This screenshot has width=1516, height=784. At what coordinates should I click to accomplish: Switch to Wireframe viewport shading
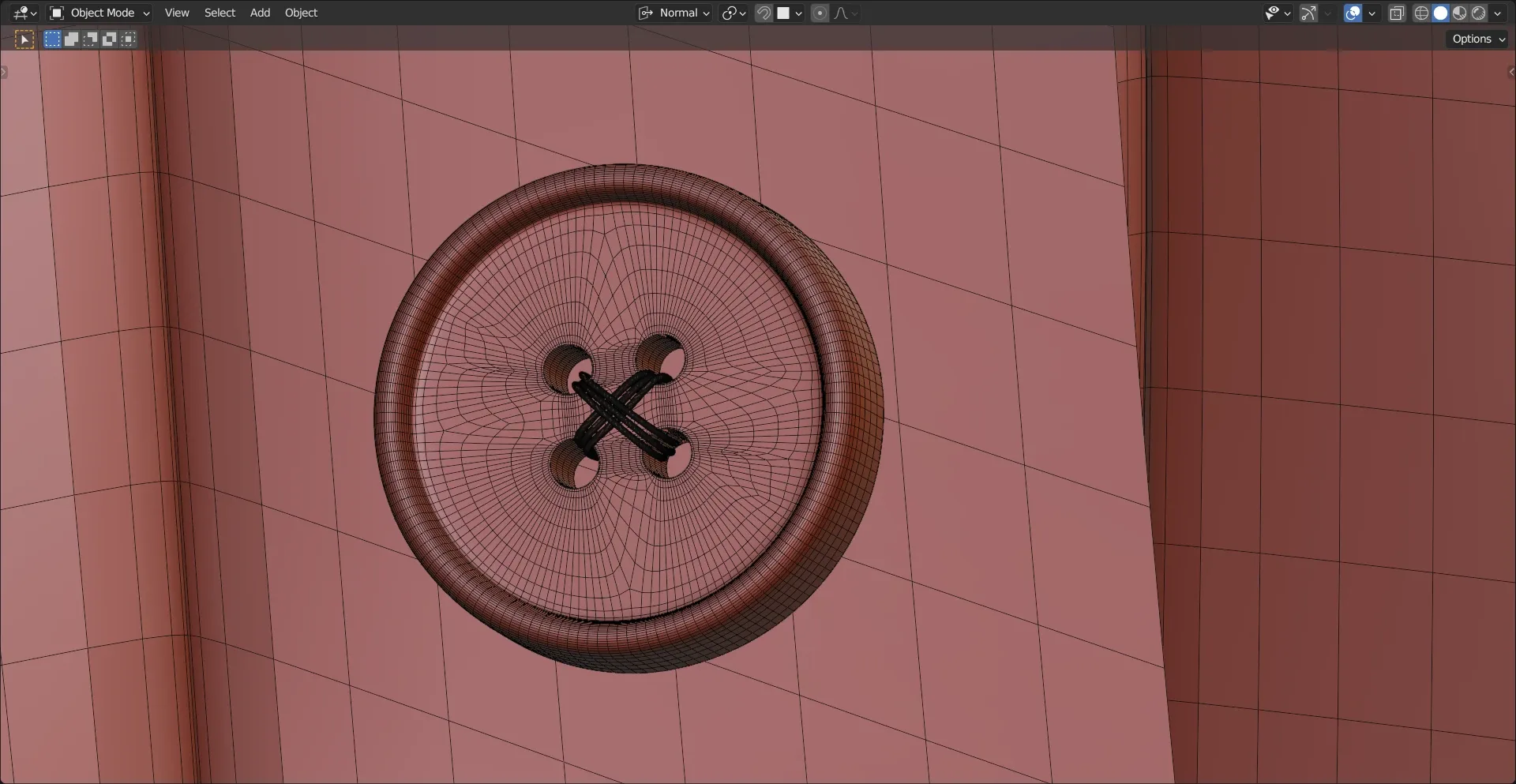(x=1421, y=13)
